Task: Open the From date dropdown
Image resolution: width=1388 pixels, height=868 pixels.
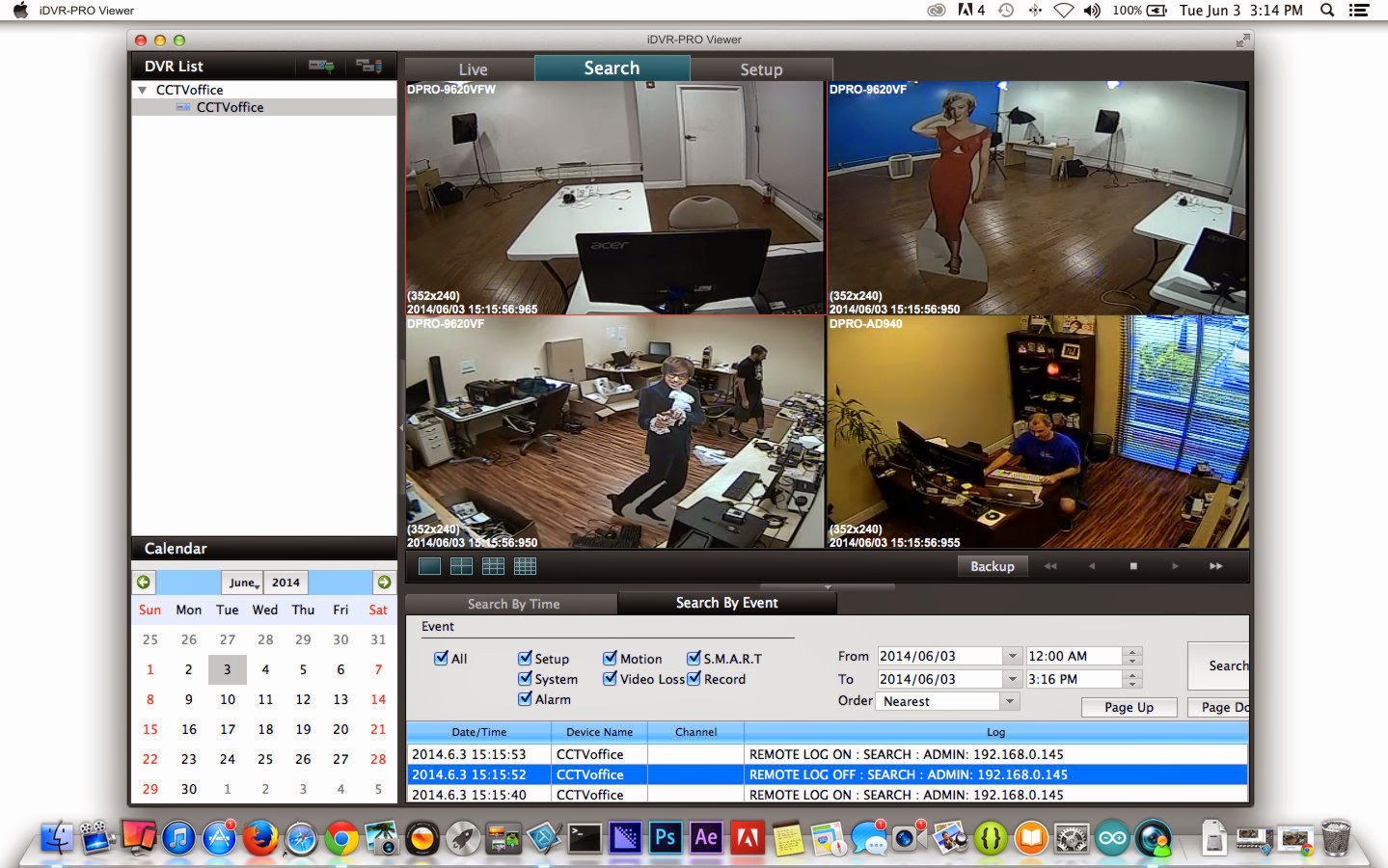Action: [x=1012, y=656]
